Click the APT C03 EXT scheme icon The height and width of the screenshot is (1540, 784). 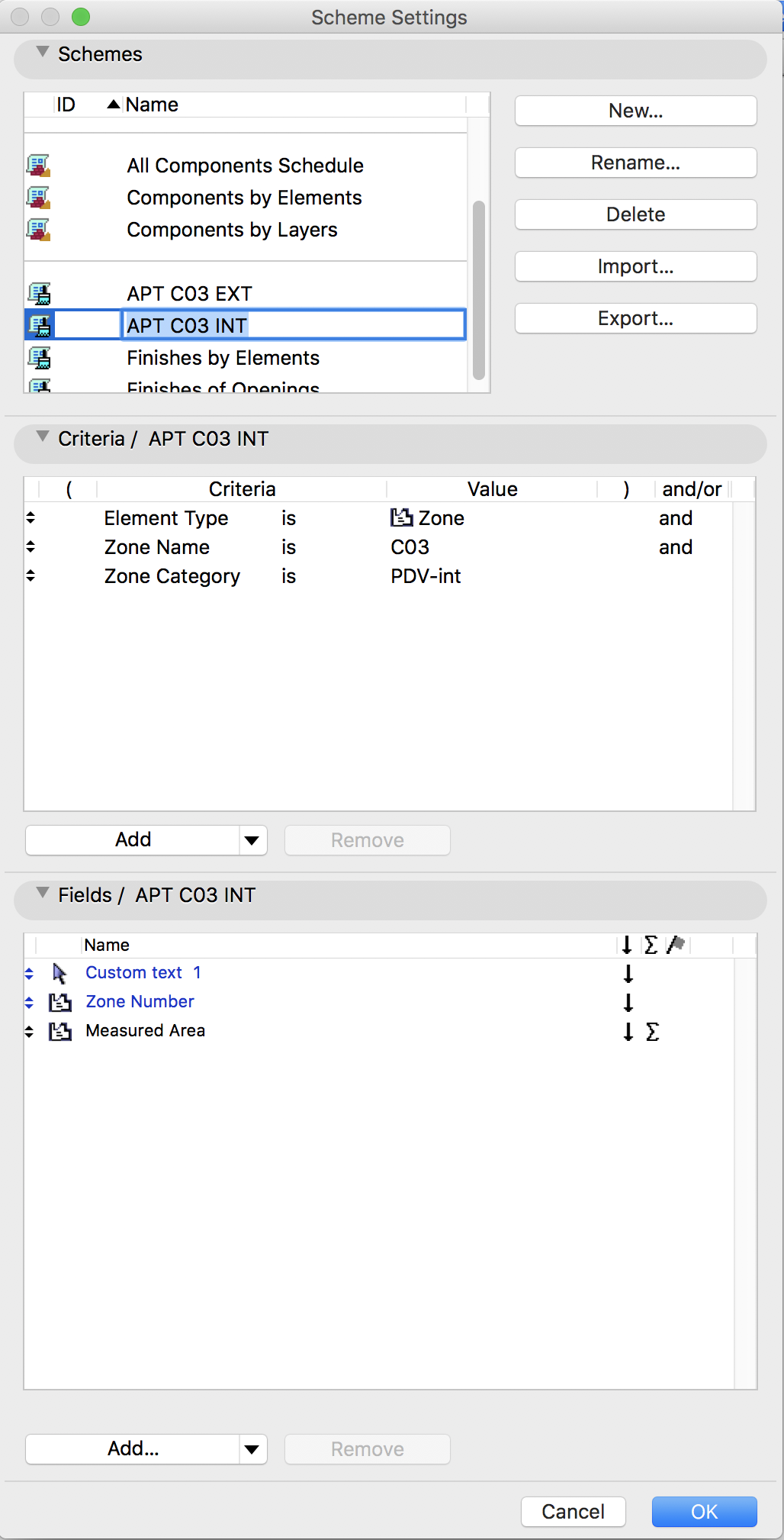(x=40, y=294)
